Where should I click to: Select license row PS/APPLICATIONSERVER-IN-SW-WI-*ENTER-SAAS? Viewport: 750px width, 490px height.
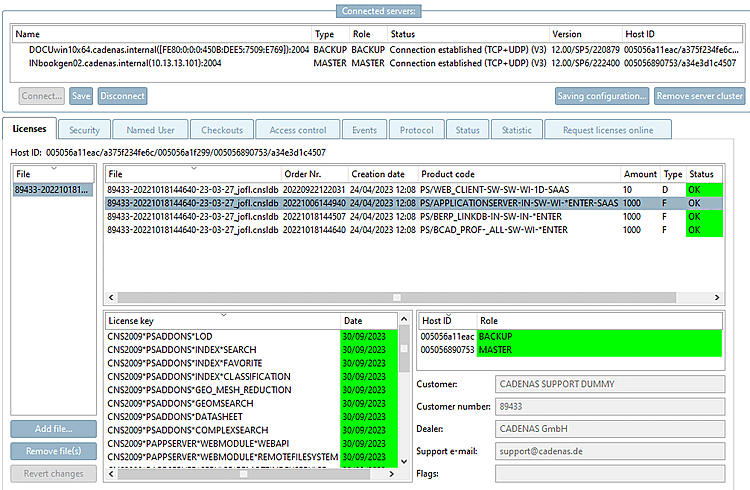[414, 203]
